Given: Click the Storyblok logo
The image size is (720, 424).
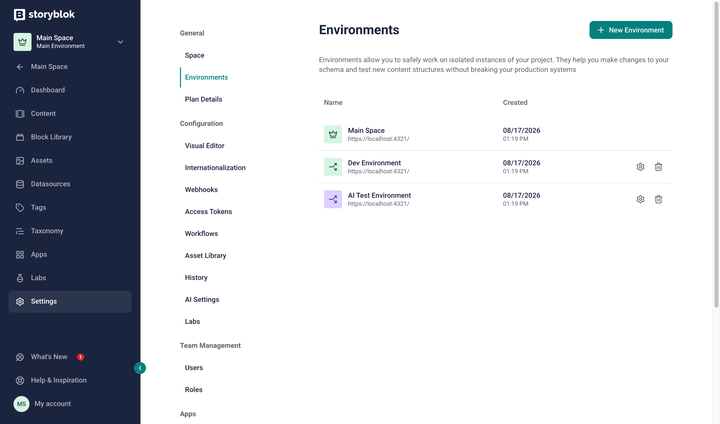Looking at the screenshot, I should pos(44,15).
